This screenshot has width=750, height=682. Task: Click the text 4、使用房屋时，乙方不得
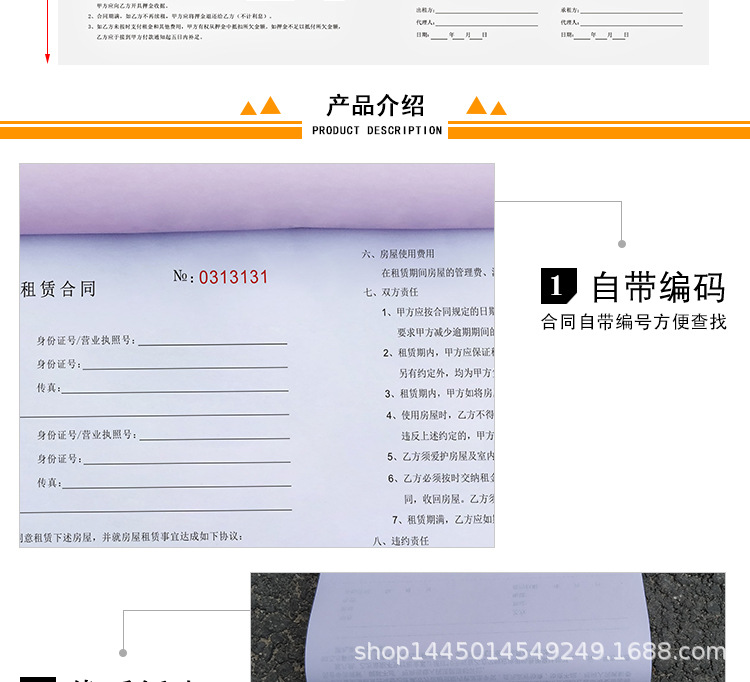coord(440,415)
